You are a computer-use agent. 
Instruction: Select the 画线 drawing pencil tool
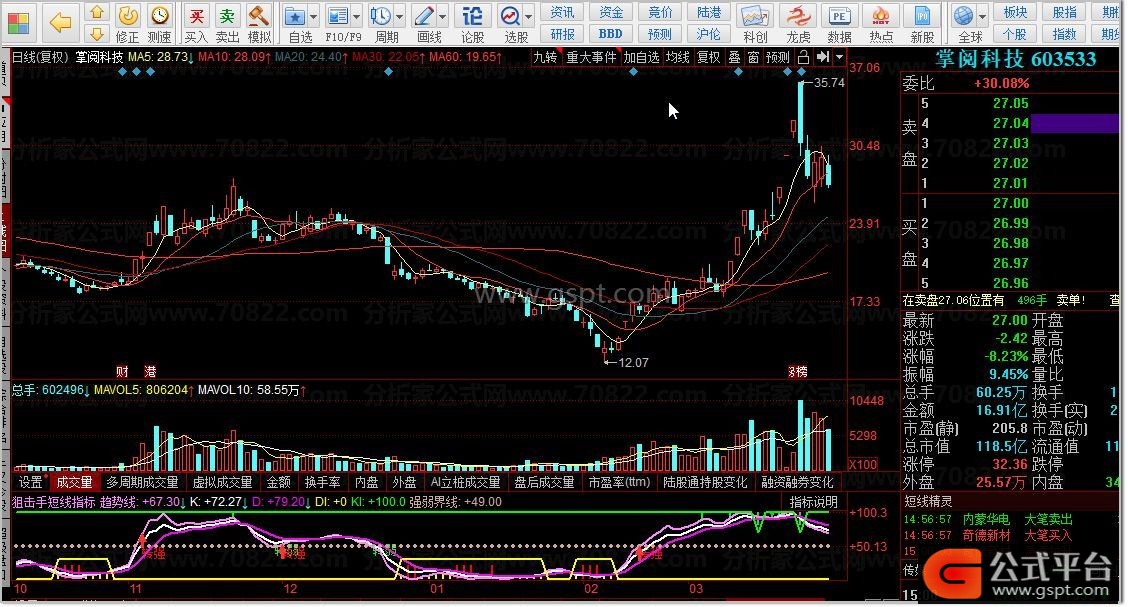[x=425, y=23]
